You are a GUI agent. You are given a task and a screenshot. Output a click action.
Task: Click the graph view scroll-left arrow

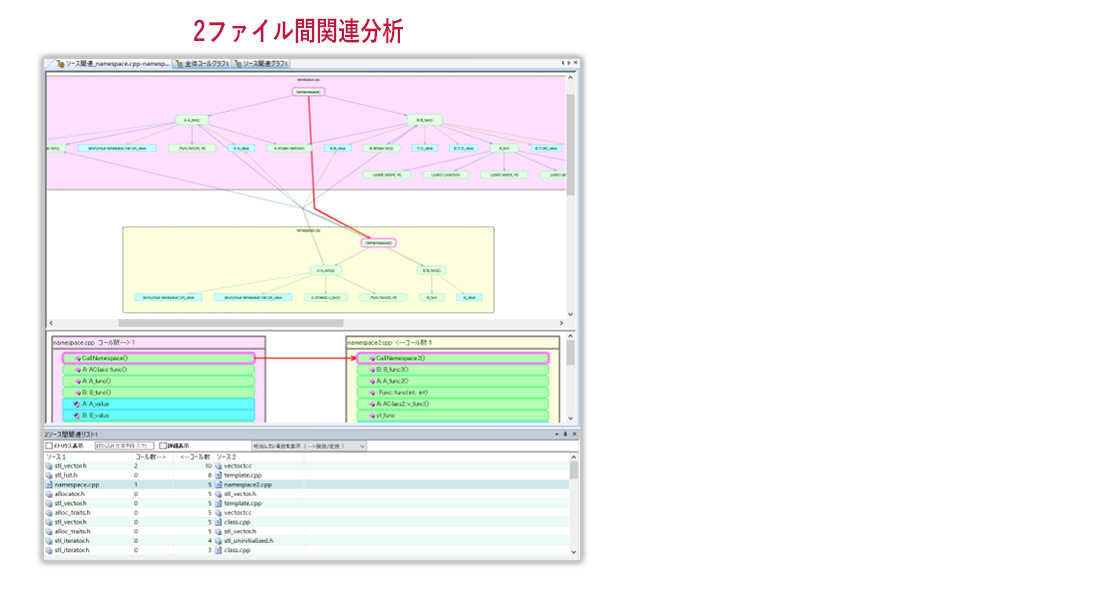click(51, 323)
